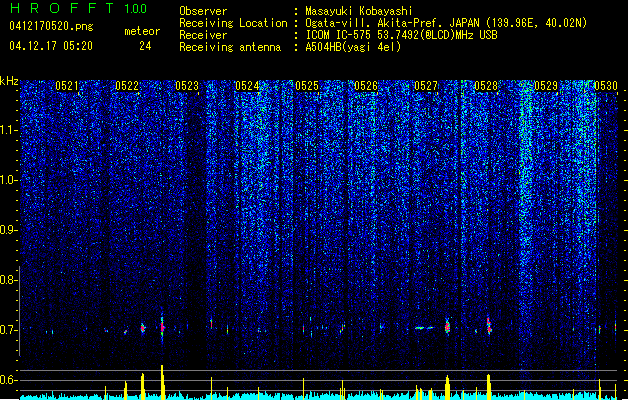Click the 0526 time marker
Image resolution: width=629 pixels, height=400 pixels.
(x=366, y=86)
